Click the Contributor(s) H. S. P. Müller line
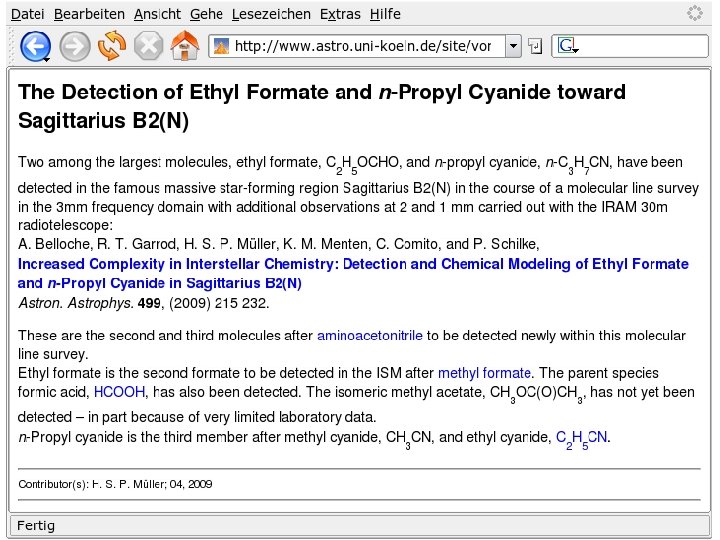This screenshot has height=540, width=720. (x=115, y=484)
